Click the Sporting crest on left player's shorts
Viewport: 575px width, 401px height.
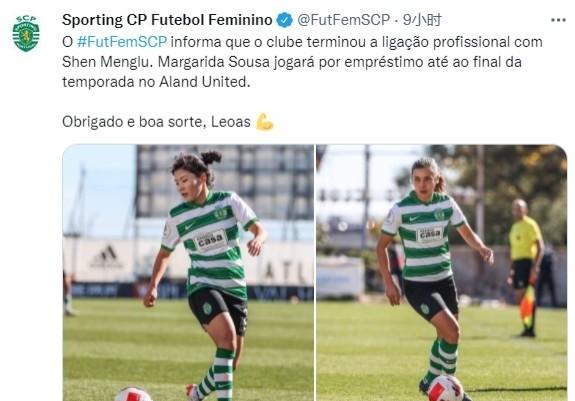point(208,309)
